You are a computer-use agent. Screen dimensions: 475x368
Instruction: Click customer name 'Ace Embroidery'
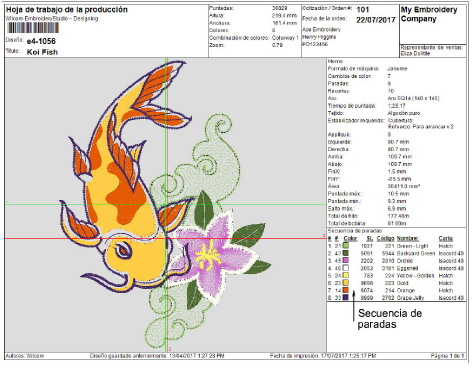click(x=322, y=30)
